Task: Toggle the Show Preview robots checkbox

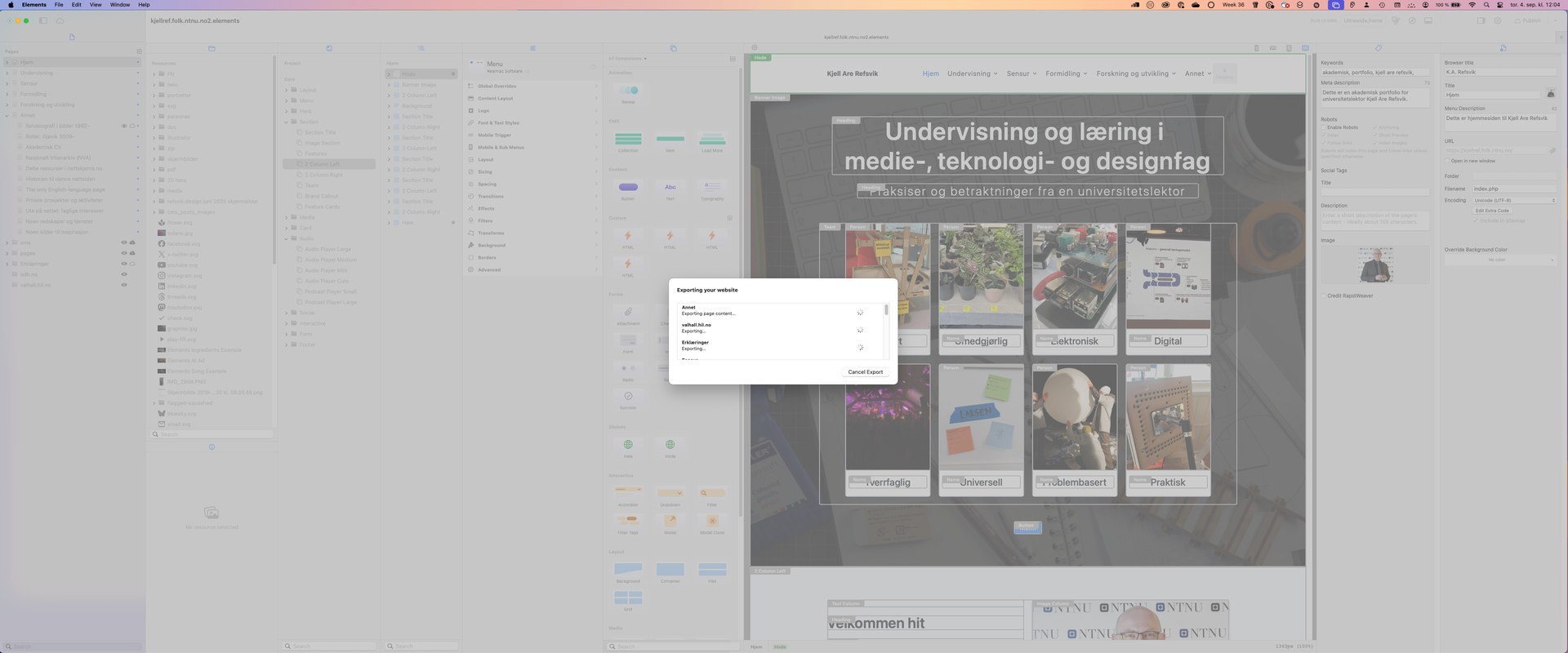Action: pos(1375,135)
